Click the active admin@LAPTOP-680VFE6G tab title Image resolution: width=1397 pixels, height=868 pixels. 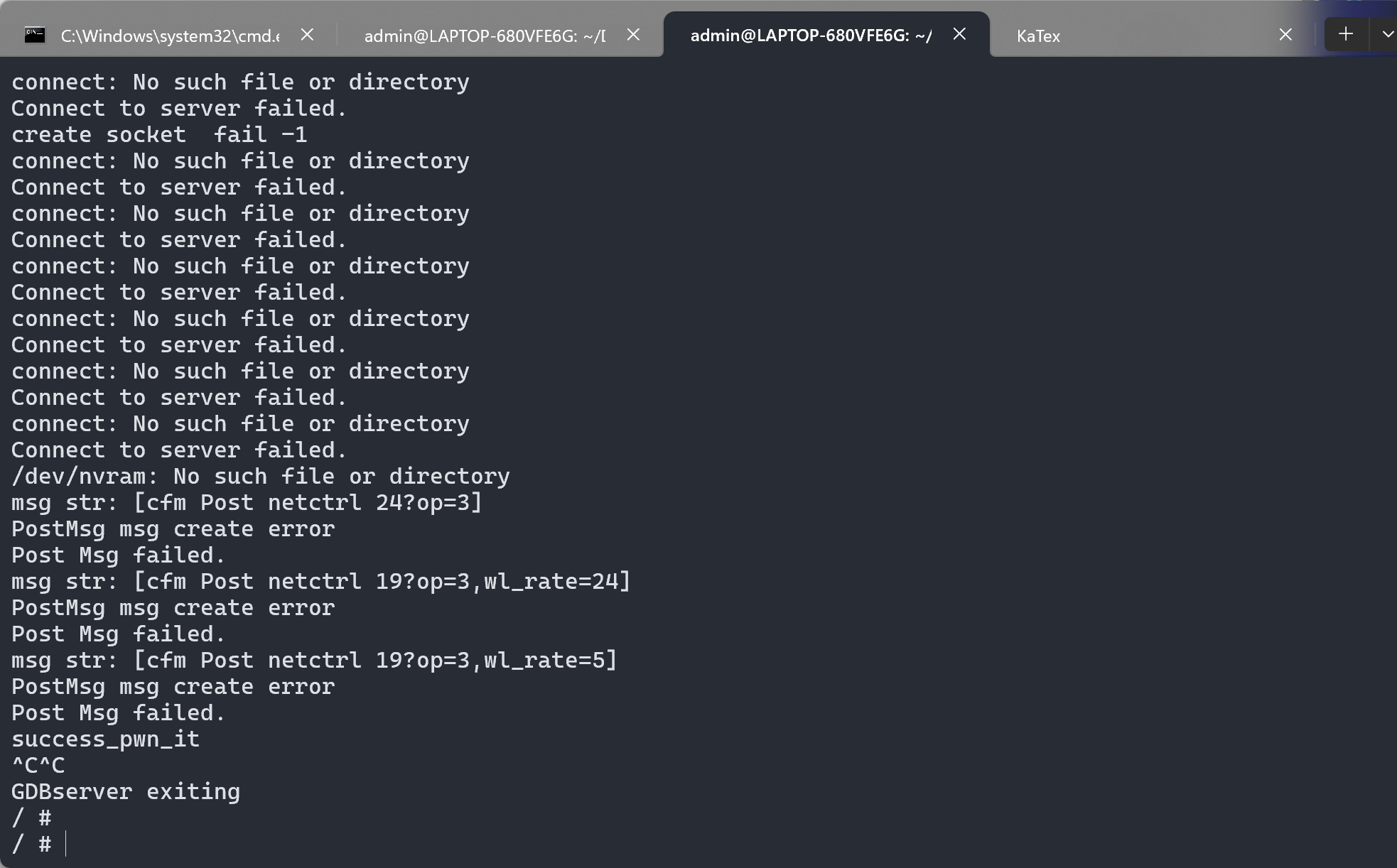tap(810, 36)
